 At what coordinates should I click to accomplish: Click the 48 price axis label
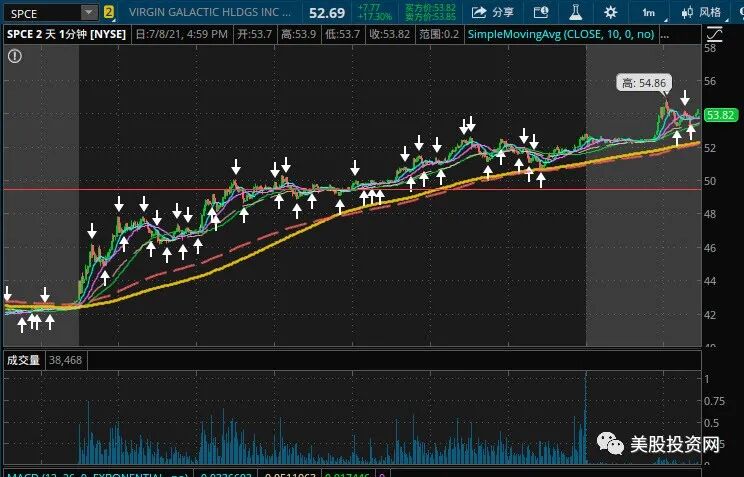(710, 214)
